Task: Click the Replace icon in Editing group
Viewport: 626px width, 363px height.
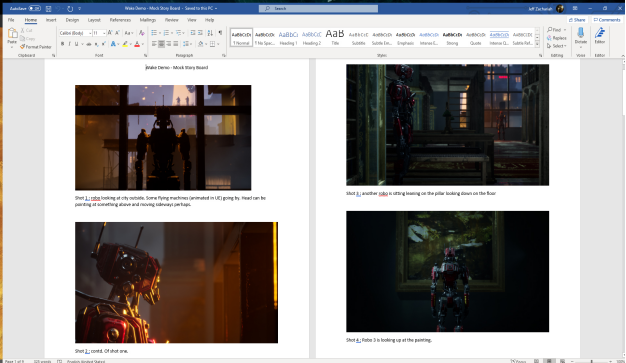Action: click(x=549, y=38)
